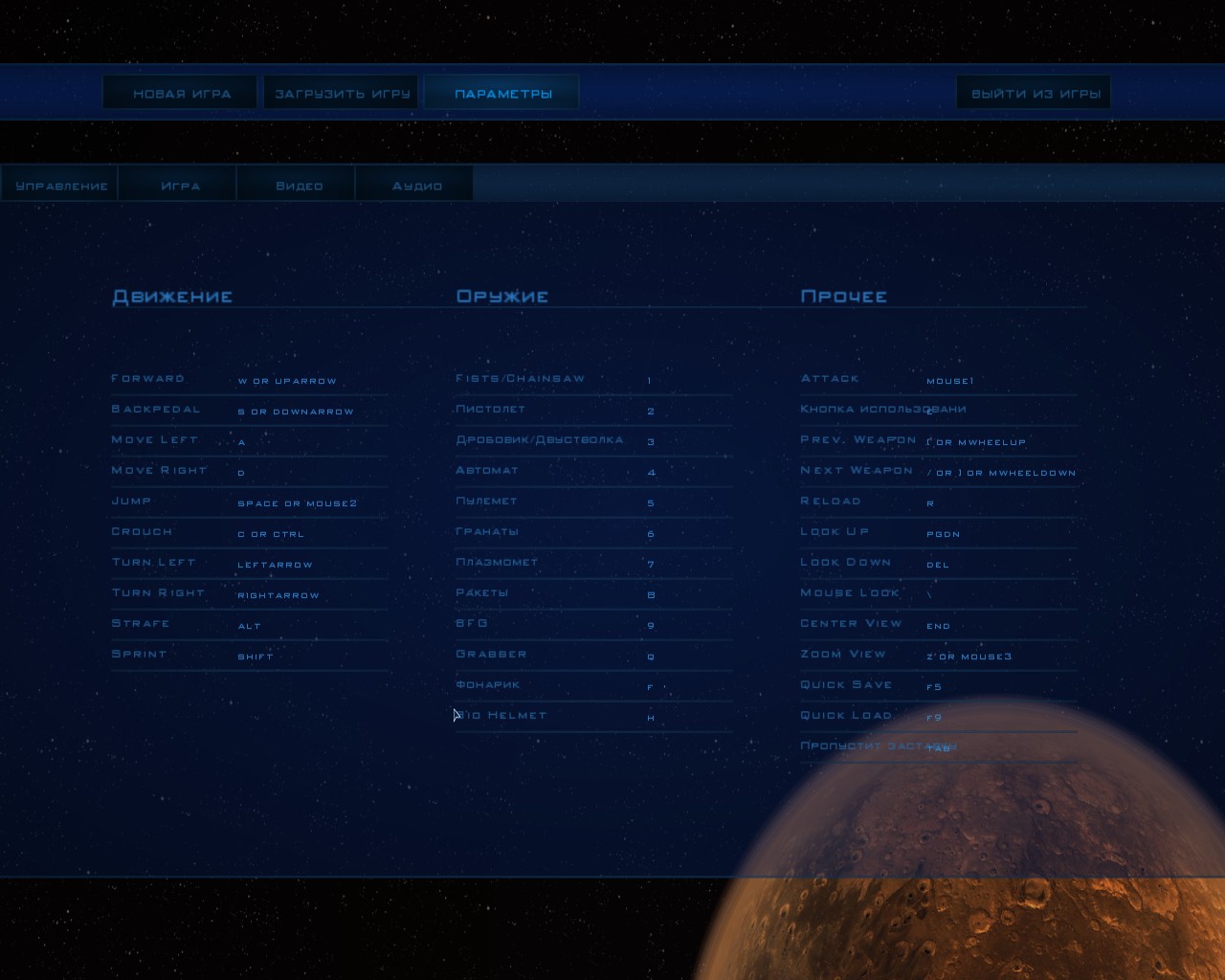The width and height of the screenshot is (1225, 980).
Task: Click the Look Up binding
Action: [939, 533]
